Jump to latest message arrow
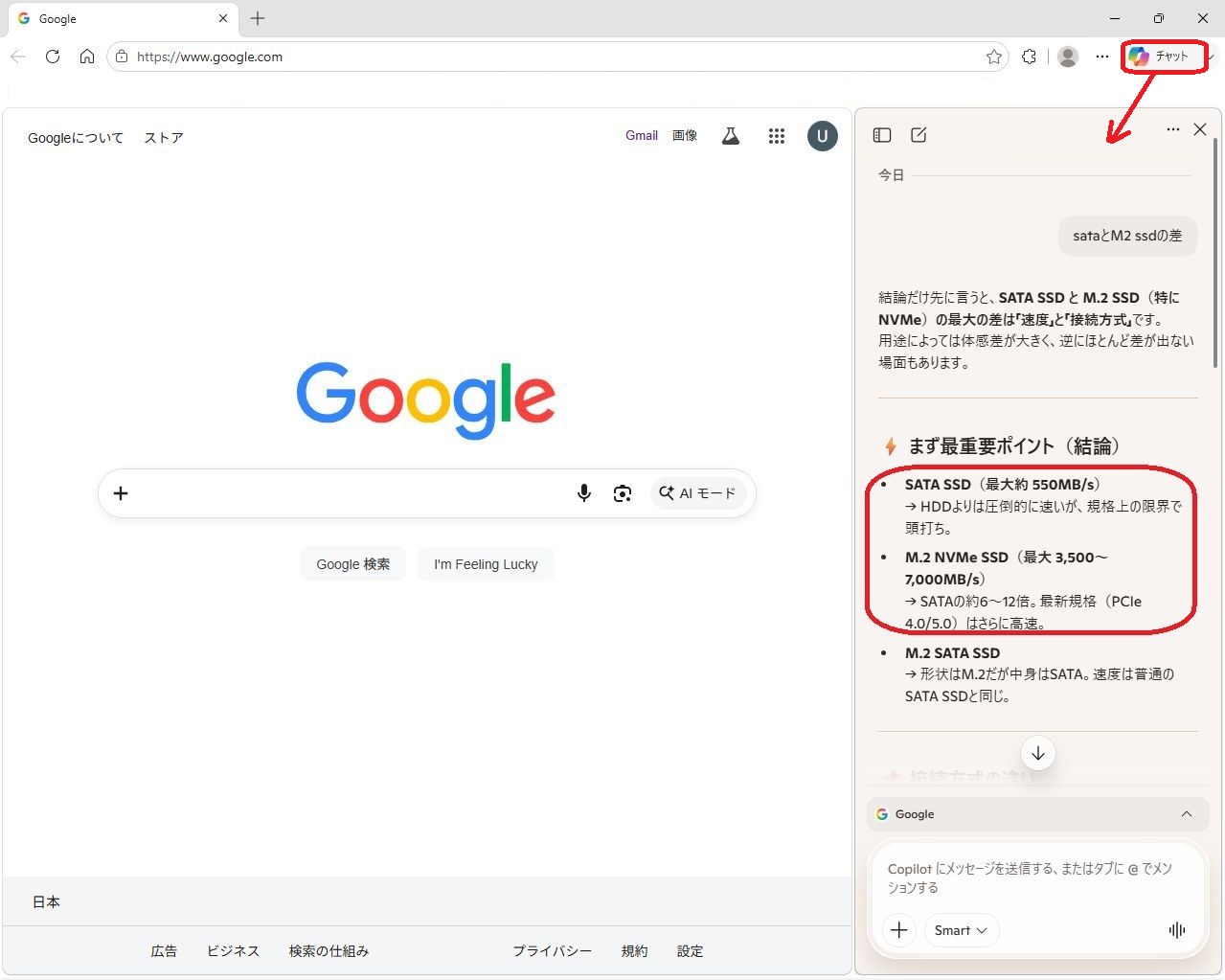 pos(1038,753)
